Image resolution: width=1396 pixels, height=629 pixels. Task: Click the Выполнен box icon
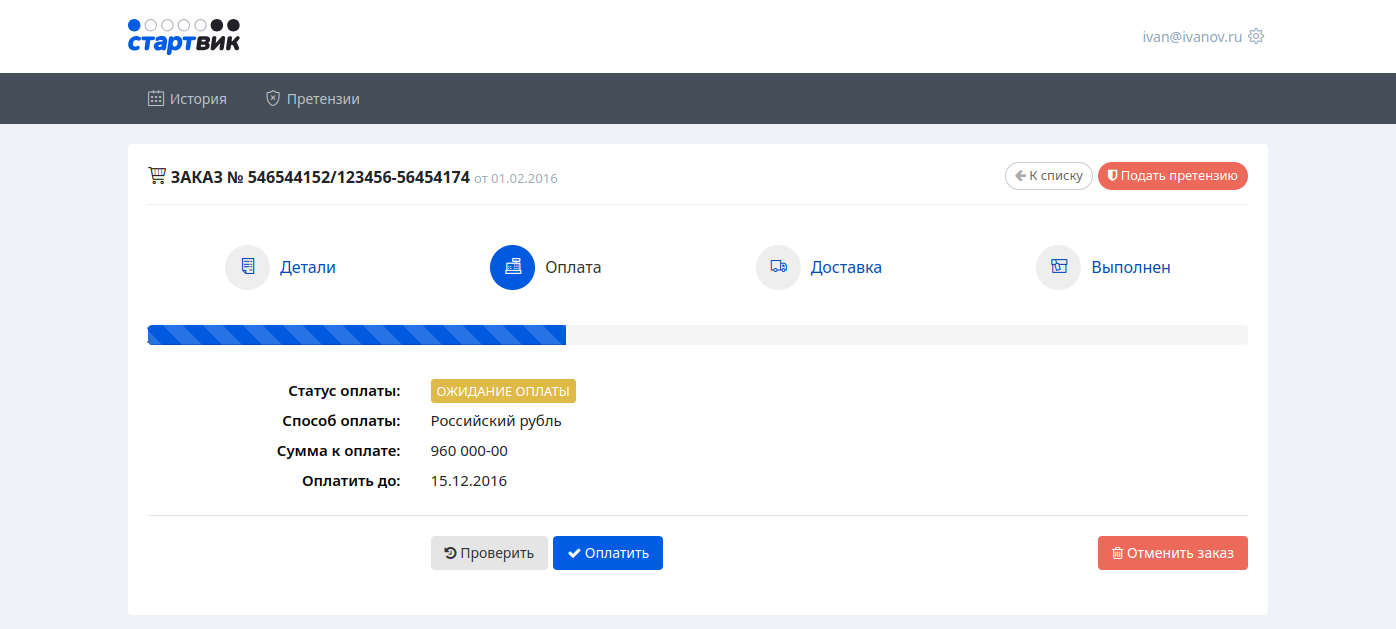1058,268
